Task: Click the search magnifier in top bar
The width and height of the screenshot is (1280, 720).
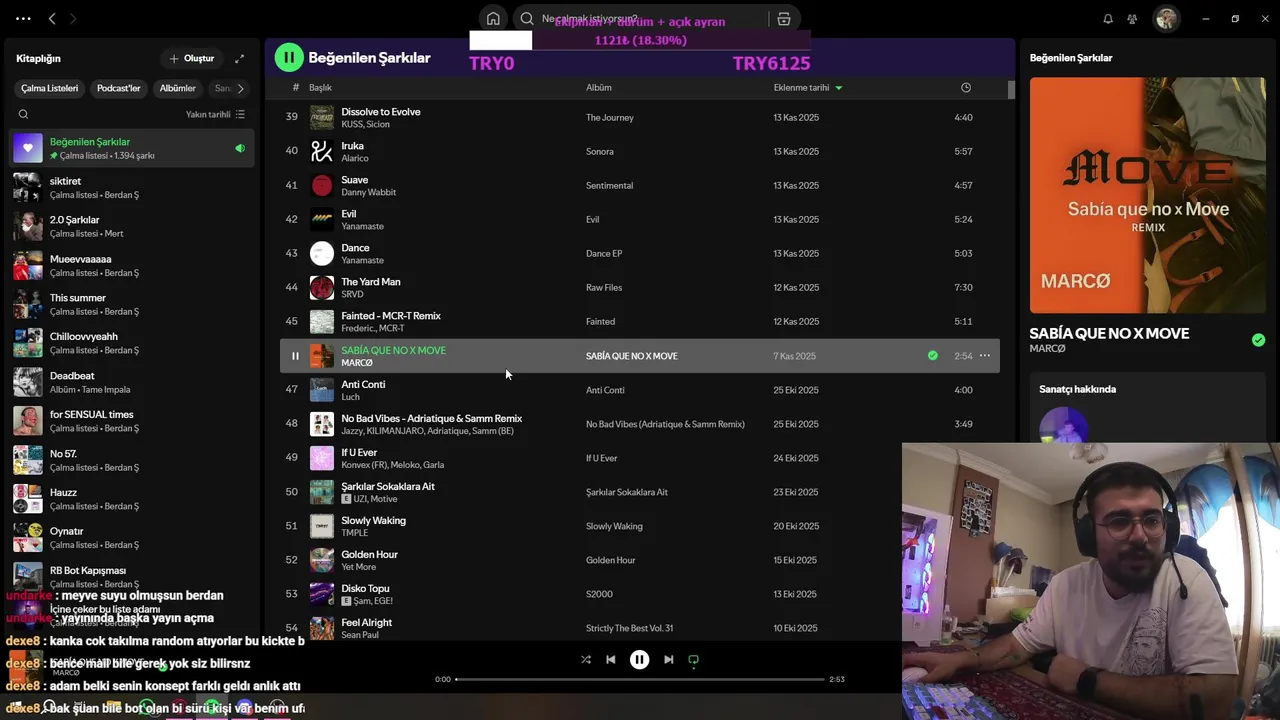Action: click(527, 19)
